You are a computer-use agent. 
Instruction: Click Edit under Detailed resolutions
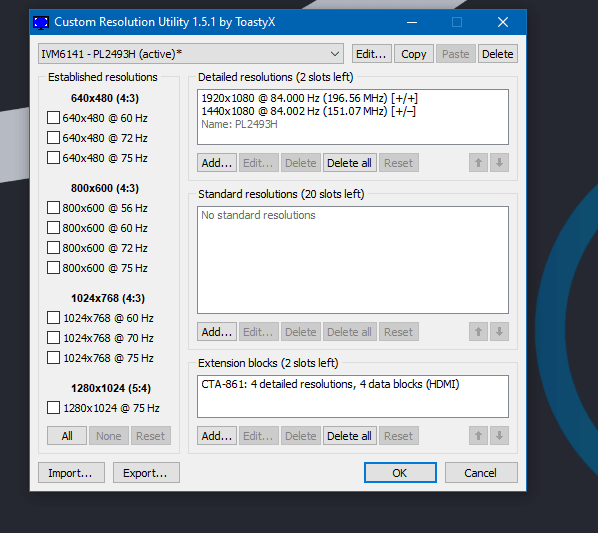259,163
